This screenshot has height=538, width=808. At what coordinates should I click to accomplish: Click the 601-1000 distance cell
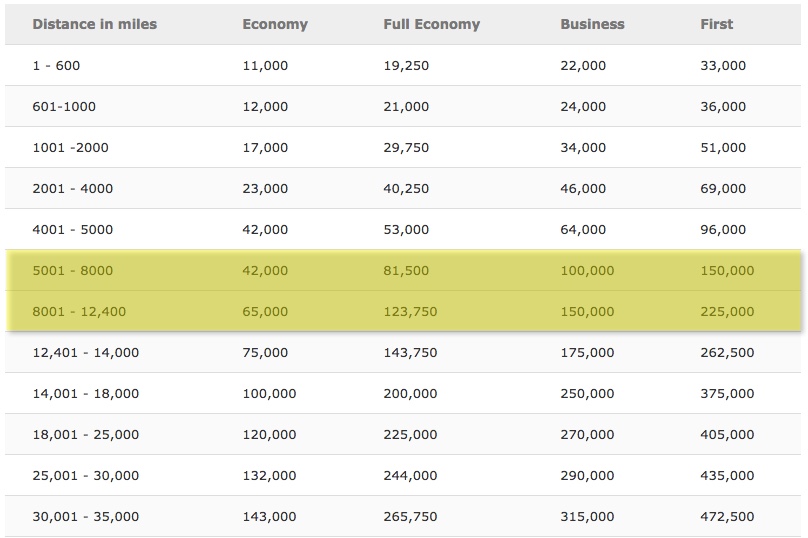coord(64,107)
